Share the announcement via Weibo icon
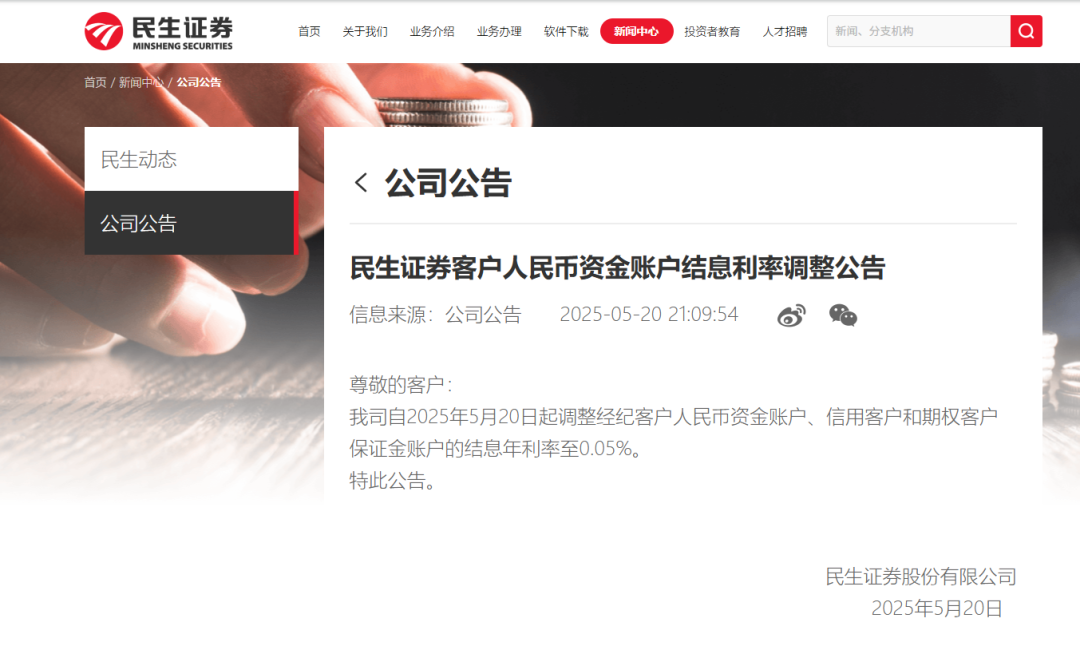The width and height of the screenshot is (1080, 650). 791,315
